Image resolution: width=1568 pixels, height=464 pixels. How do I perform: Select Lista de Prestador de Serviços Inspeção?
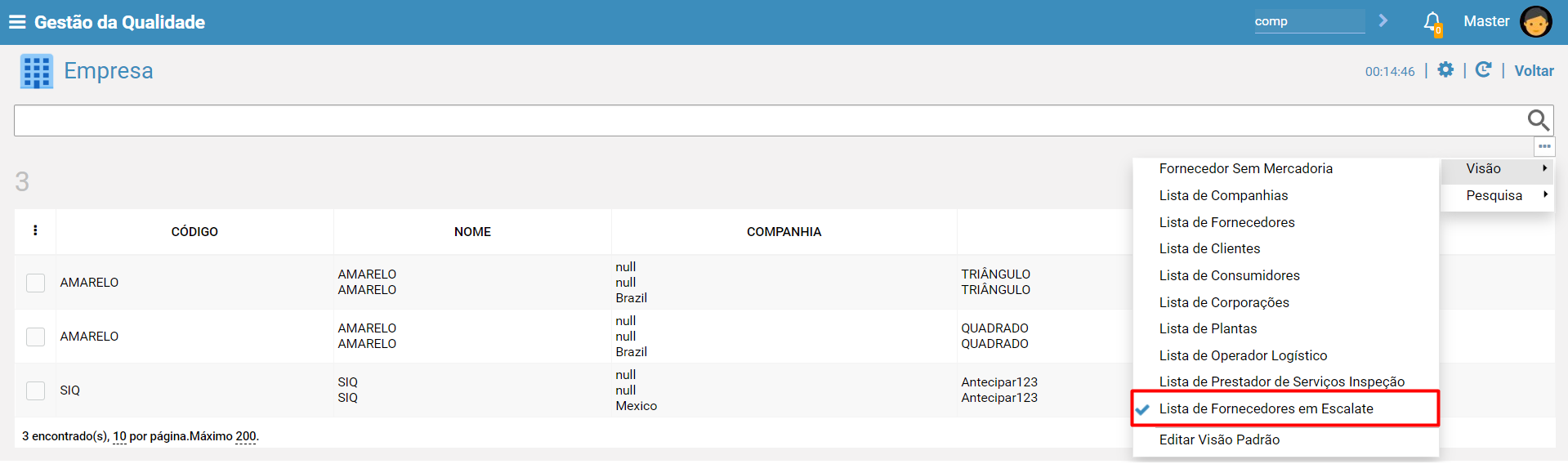click(1281, 381)
